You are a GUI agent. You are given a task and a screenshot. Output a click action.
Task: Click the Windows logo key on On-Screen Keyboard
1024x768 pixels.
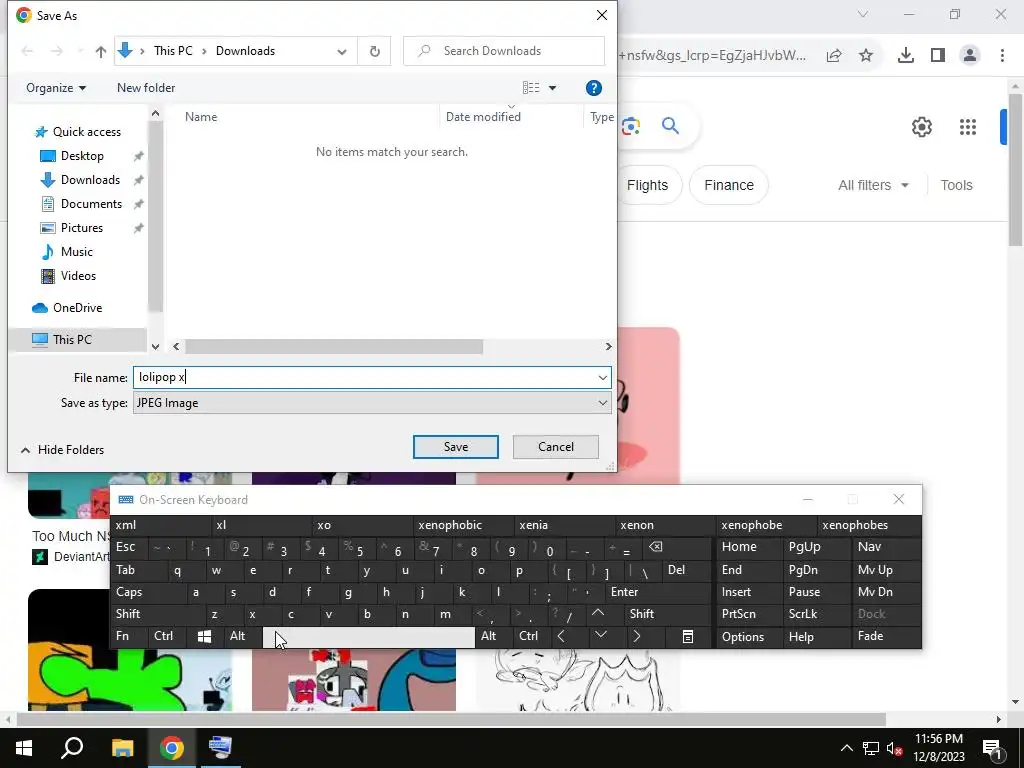point(204,636)
